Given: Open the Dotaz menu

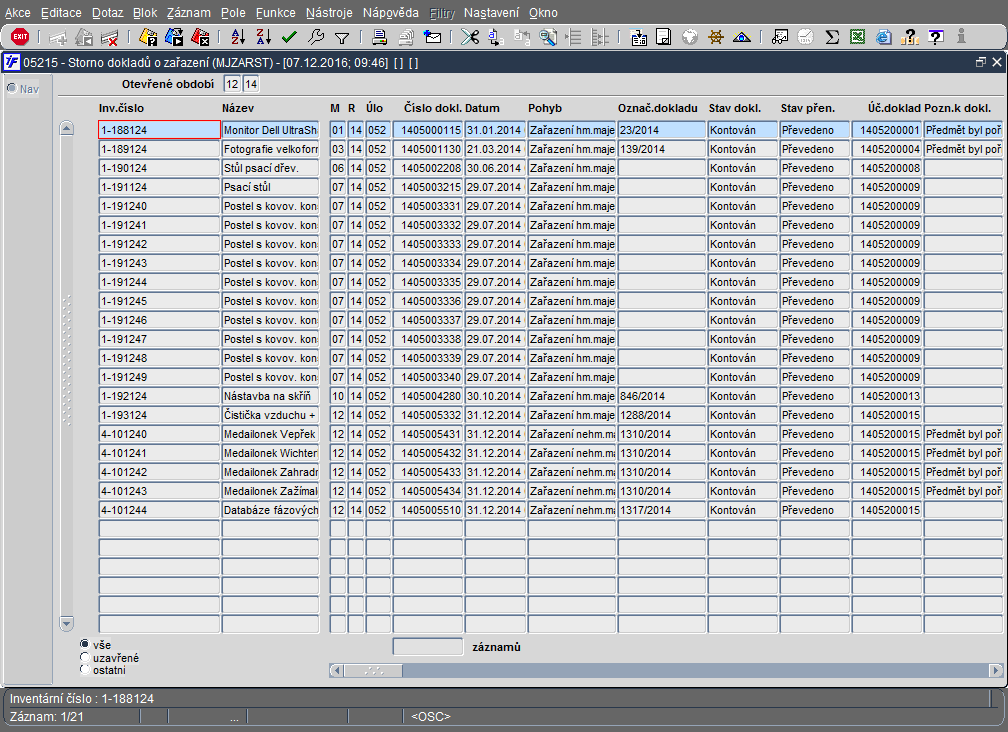Looking at the screenshot, I should click(x=107, y=12).
